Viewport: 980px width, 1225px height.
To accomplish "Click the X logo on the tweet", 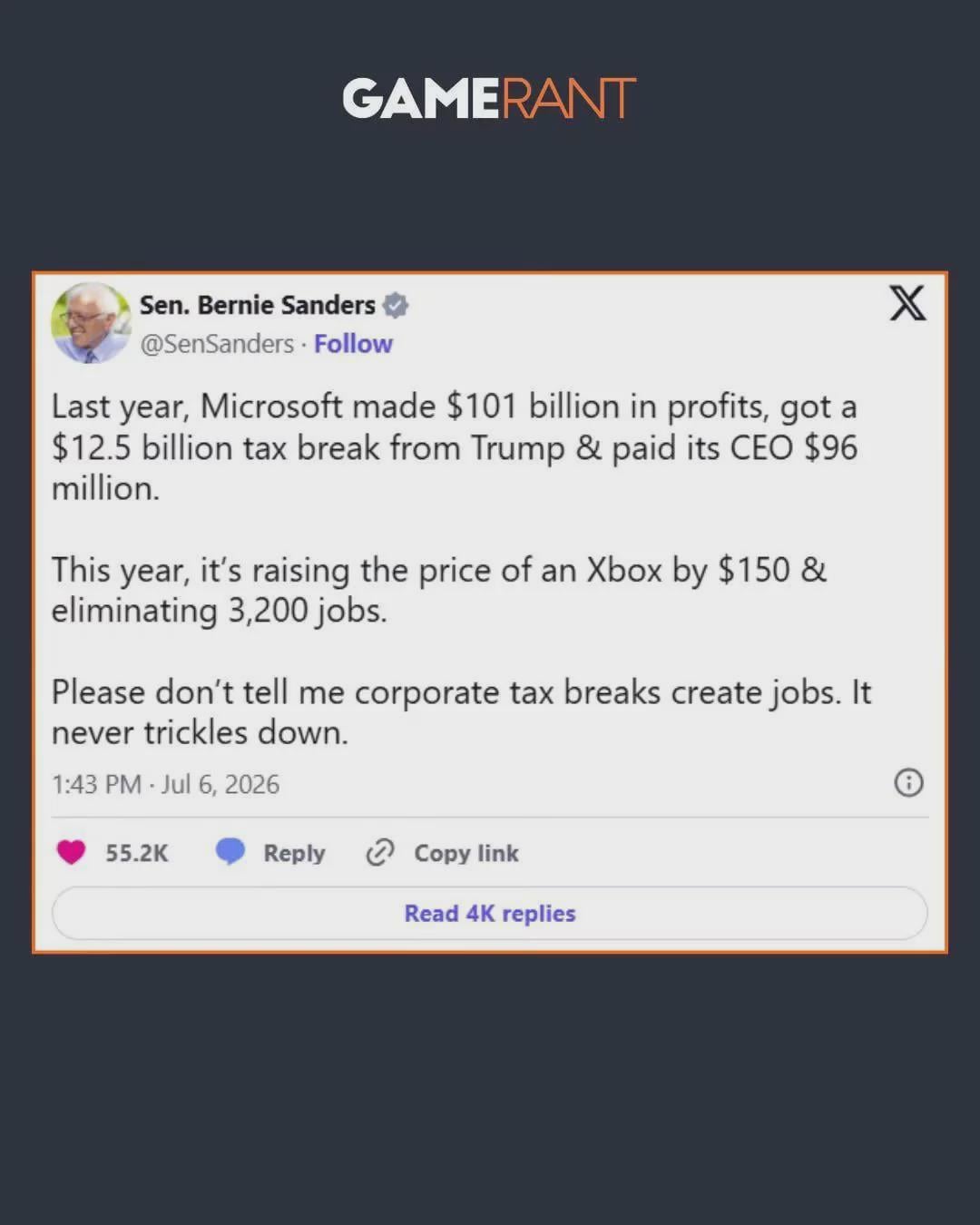I will (907, 303).
